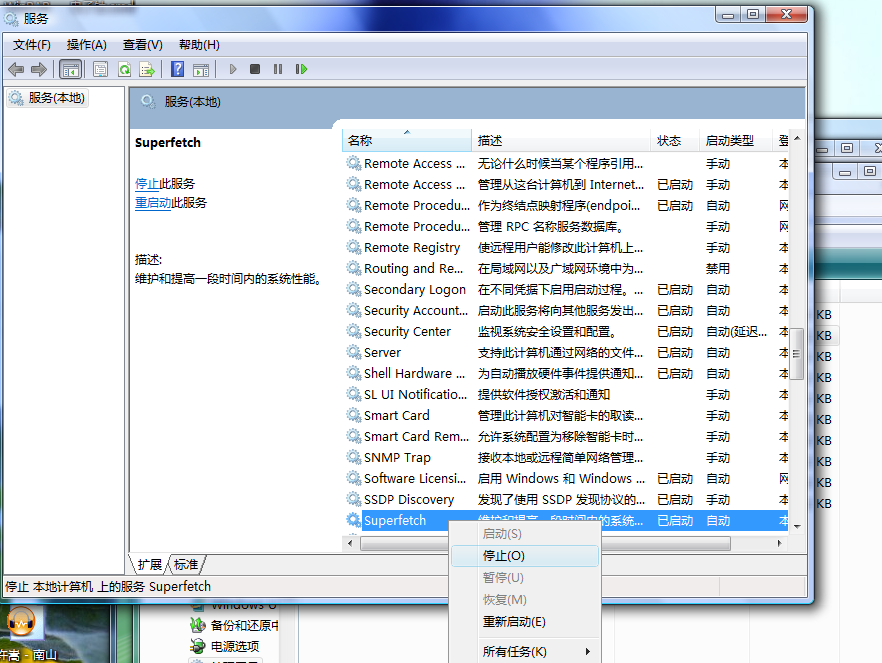Click the 重启动 link for Superfetch
This screenshot has height=663, width=882.
153,203
